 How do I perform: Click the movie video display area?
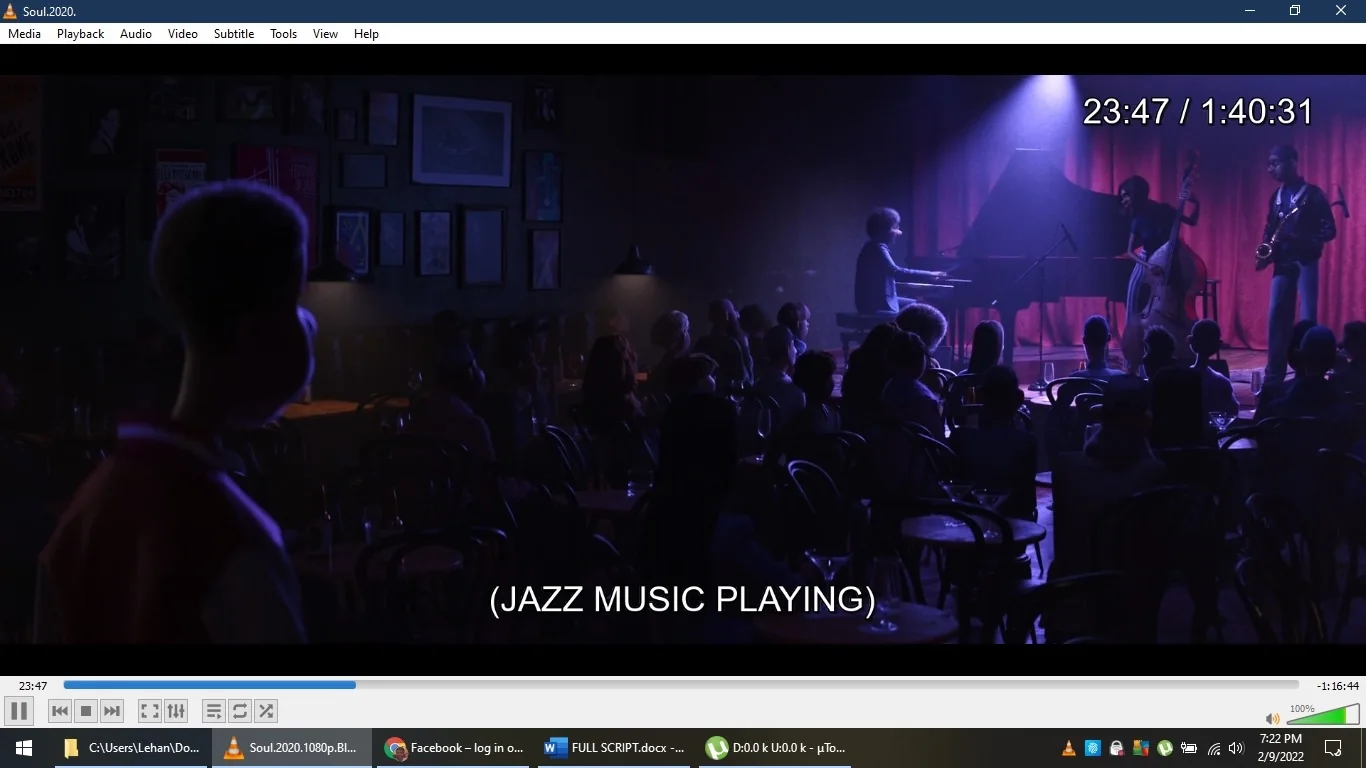coord(683,359)
